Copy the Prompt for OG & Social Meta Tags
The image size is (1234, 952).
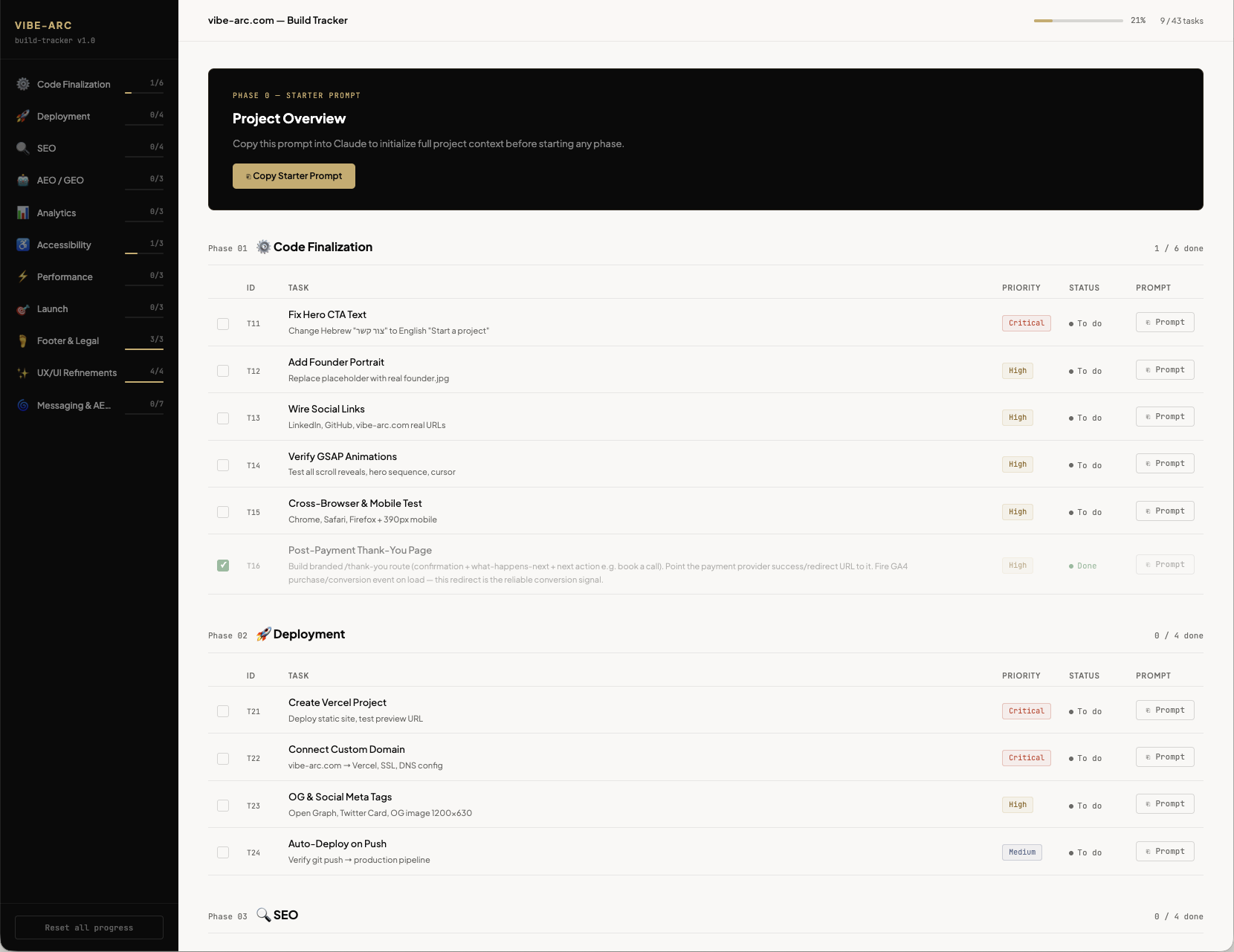click(x=1165, y=803)
